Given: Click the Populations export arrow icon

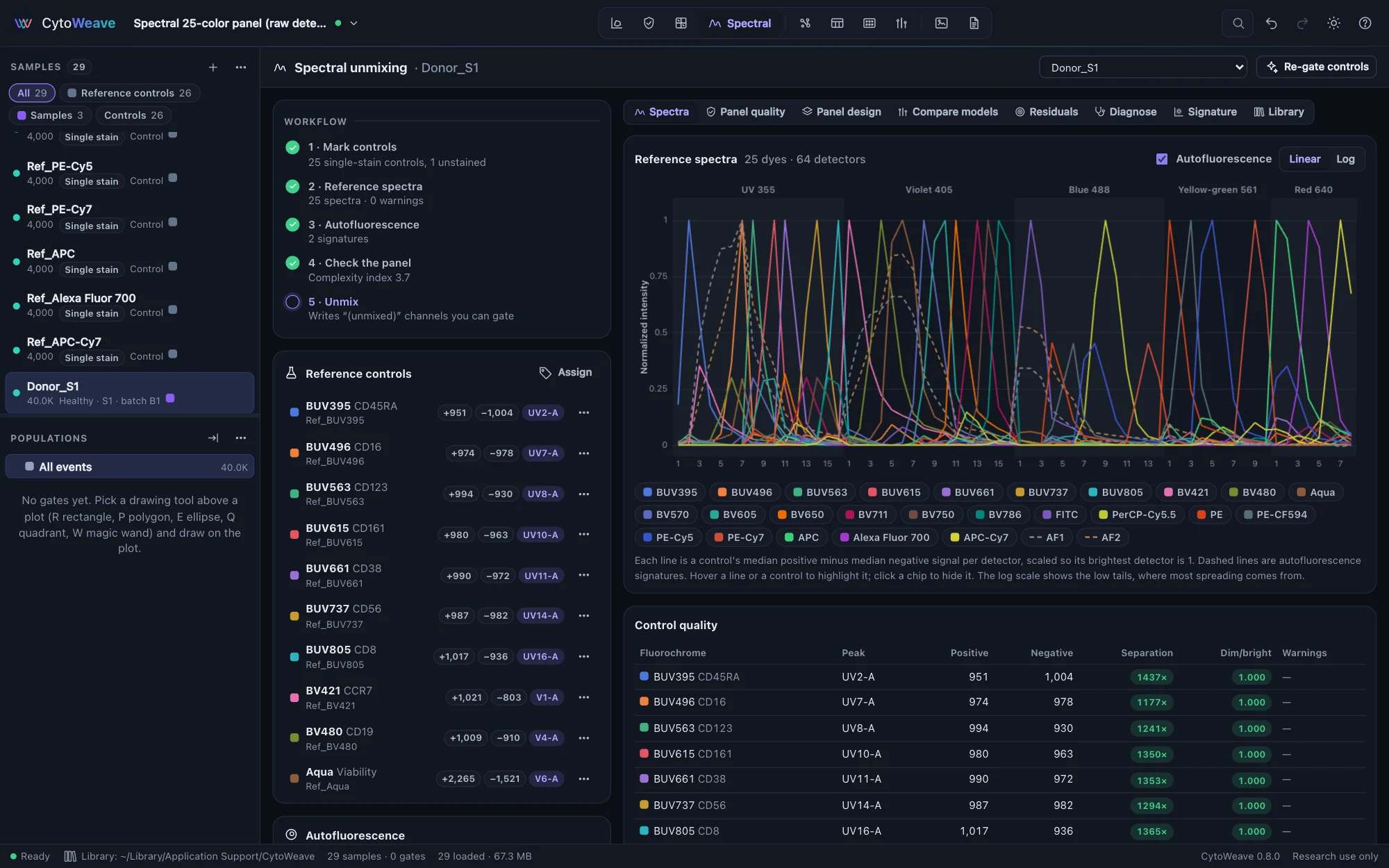Looking at the screenshot, I should (x=213, y=437).
